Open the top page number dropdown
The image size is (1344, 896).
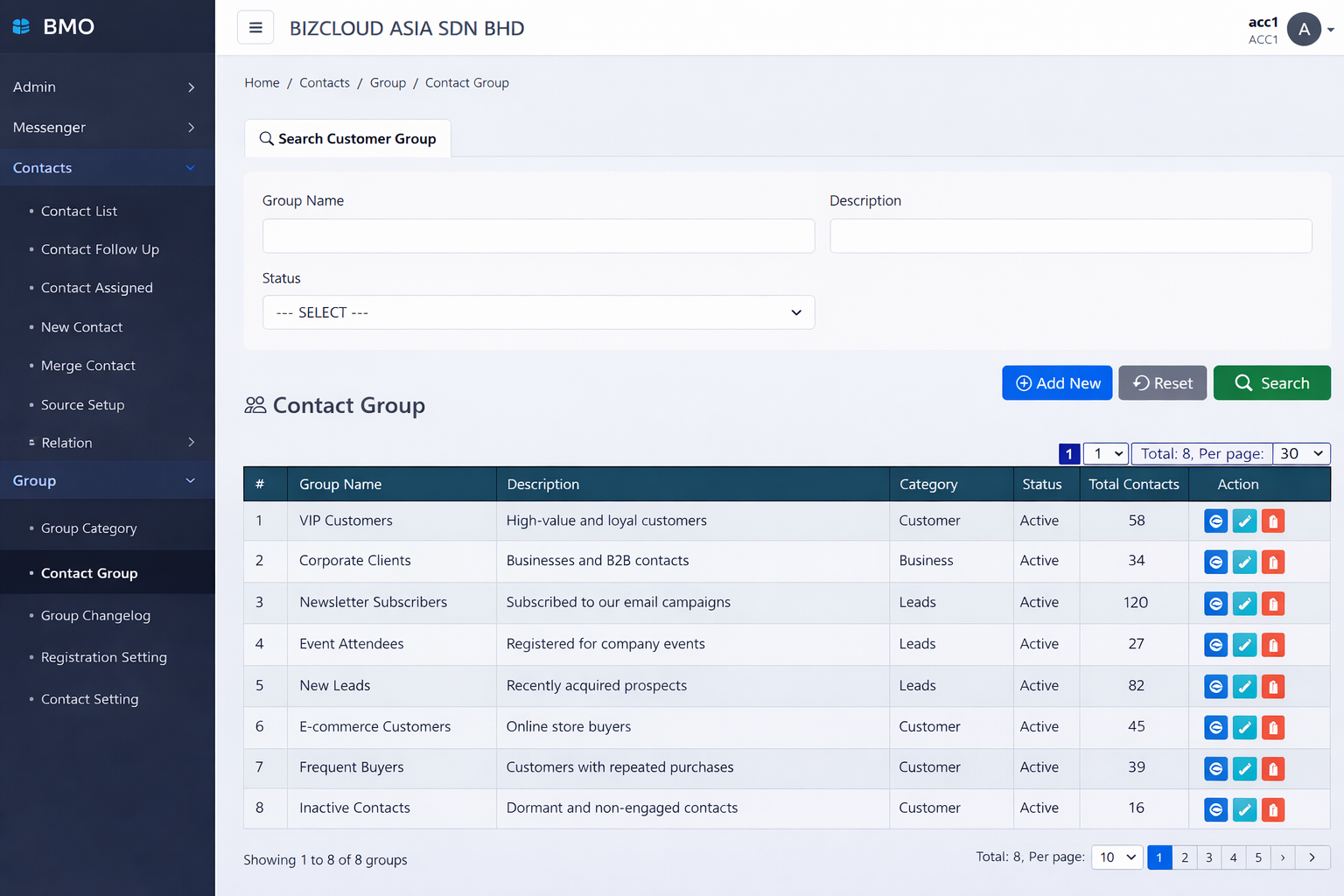(x=1106, y=453)
